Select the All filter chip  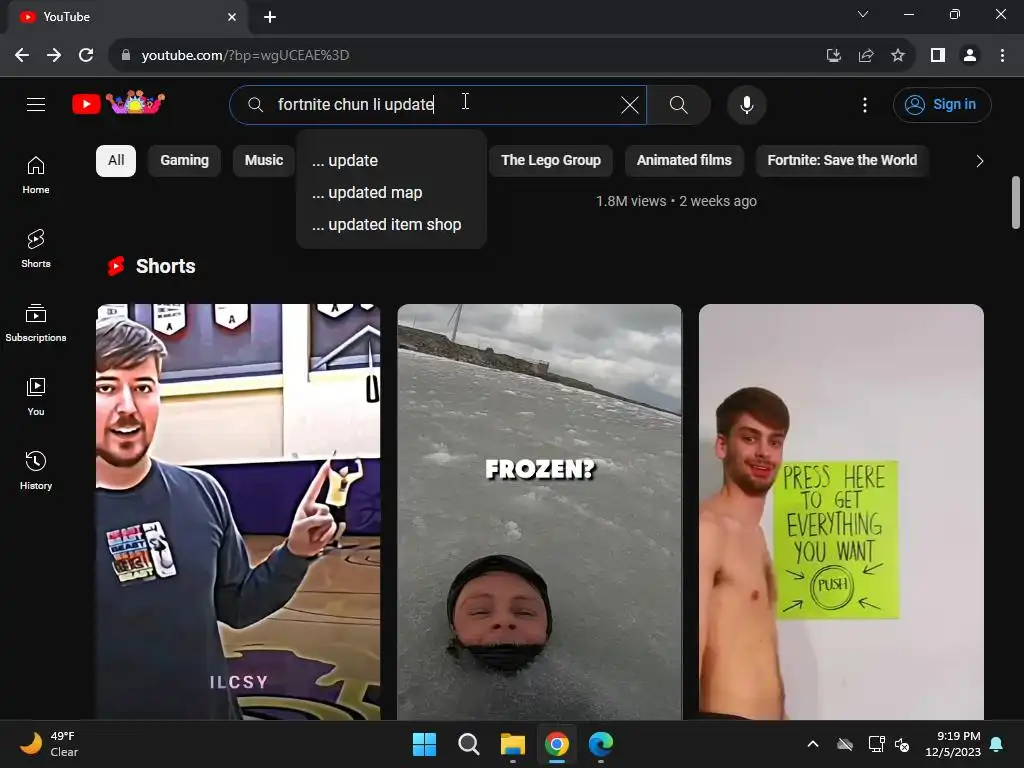point(116,161)
